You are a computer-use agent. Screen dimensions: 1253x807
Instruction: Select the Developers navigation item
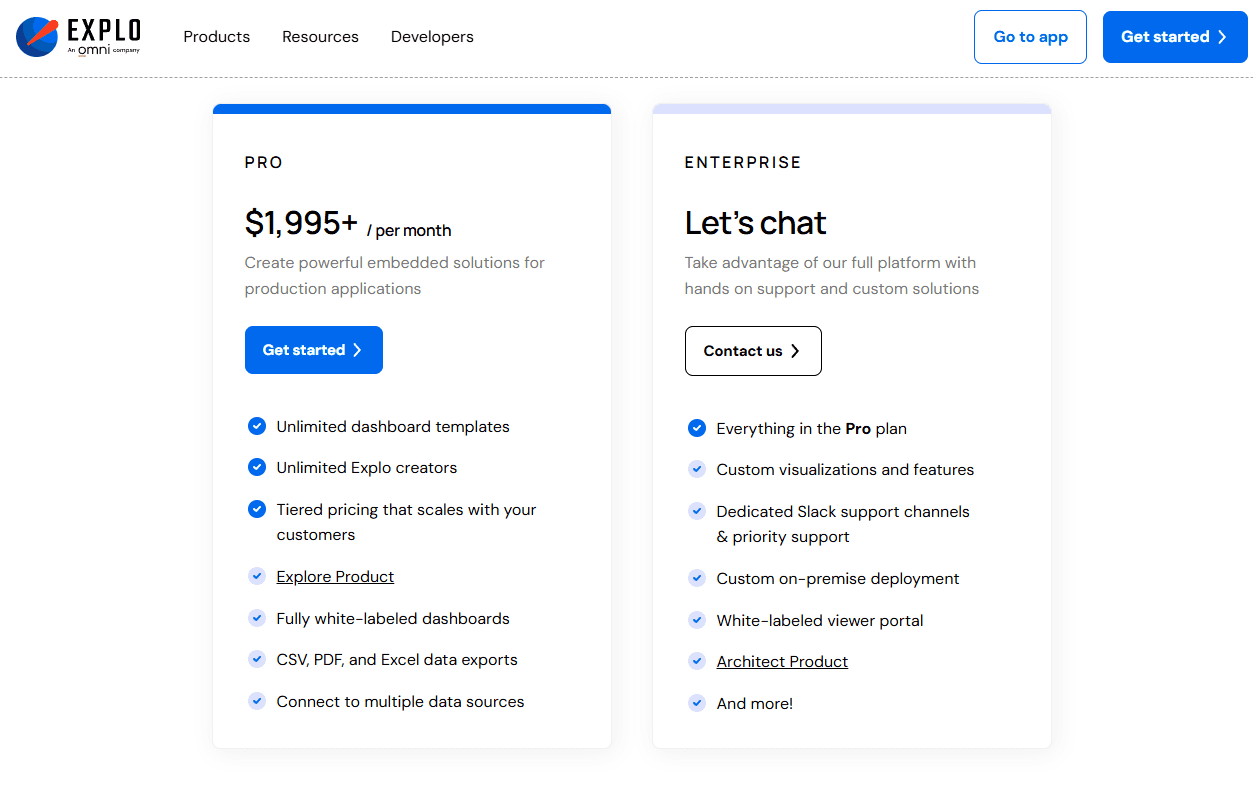tap(432, 37)
